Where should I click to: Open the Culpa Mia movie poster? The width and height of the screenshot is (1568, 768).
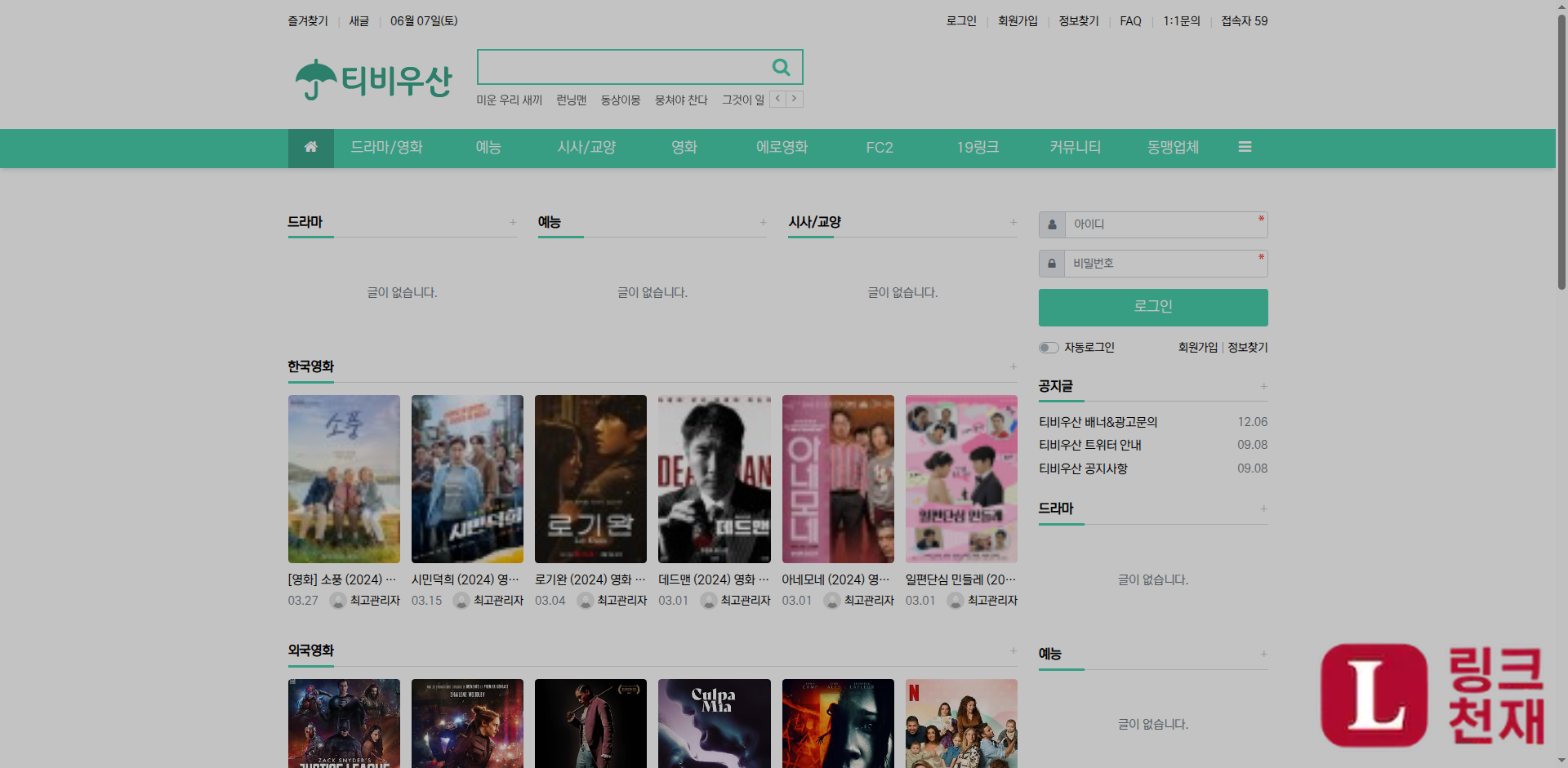point(715,723)
